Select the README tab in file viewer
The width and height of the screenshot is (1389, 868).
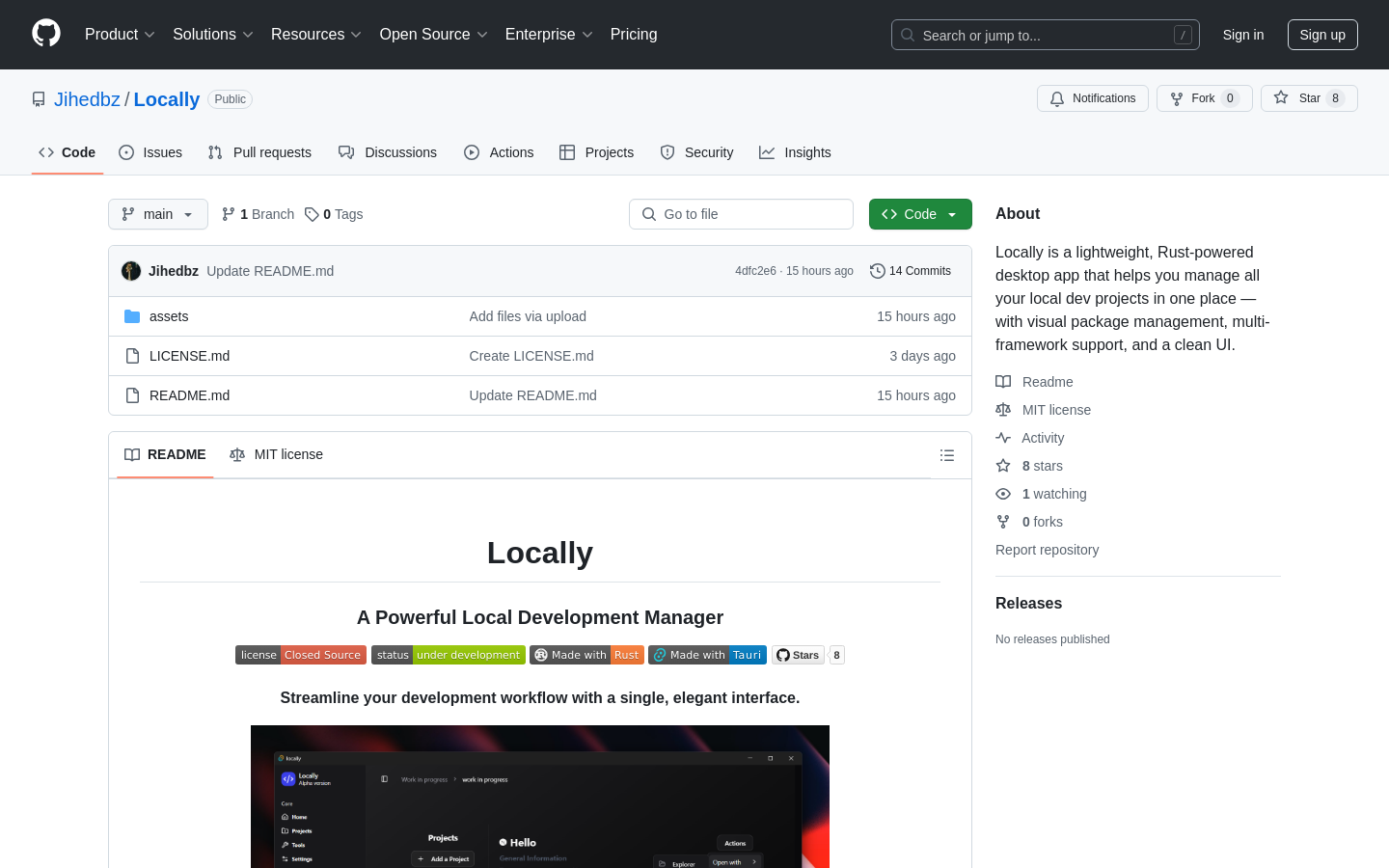(x=165, y=454)
